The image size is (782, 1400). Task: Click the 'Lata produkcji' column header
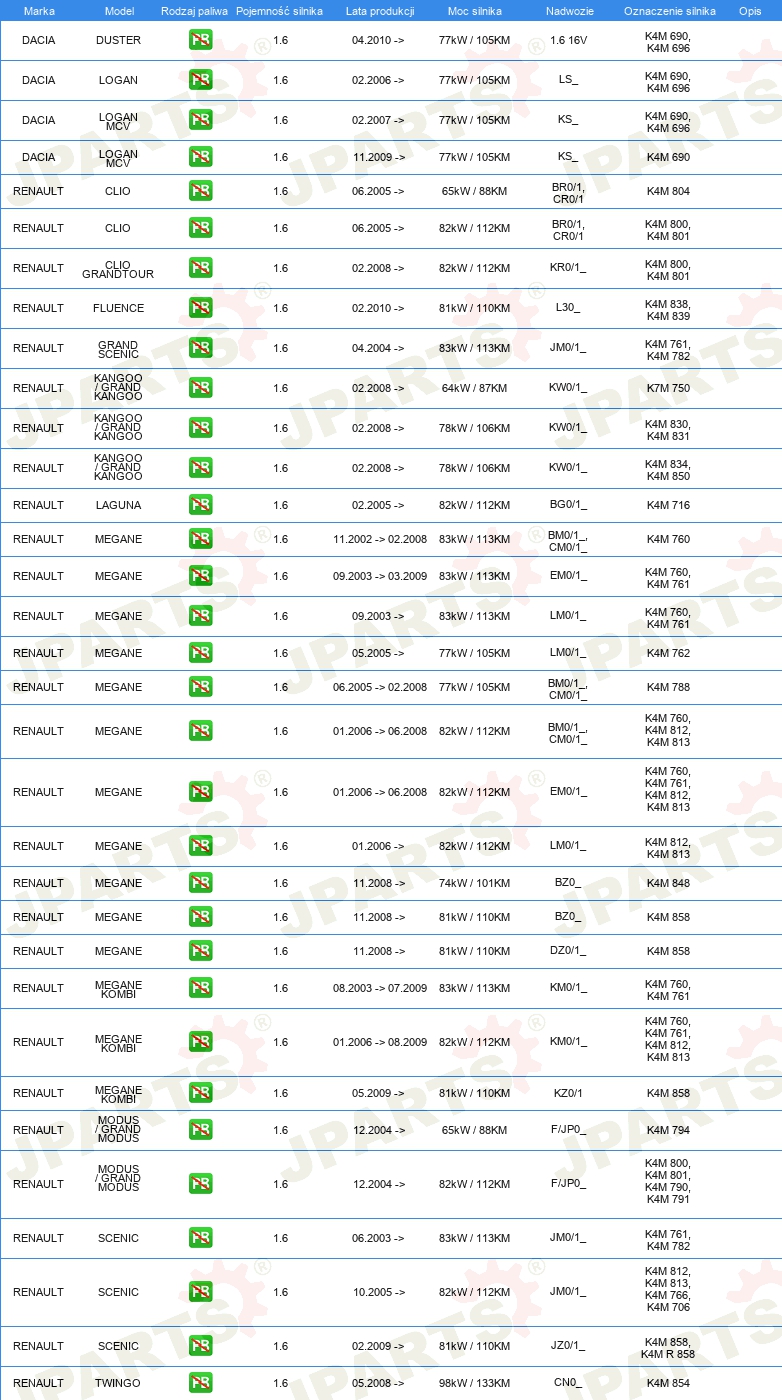click(x=380, y=11)
